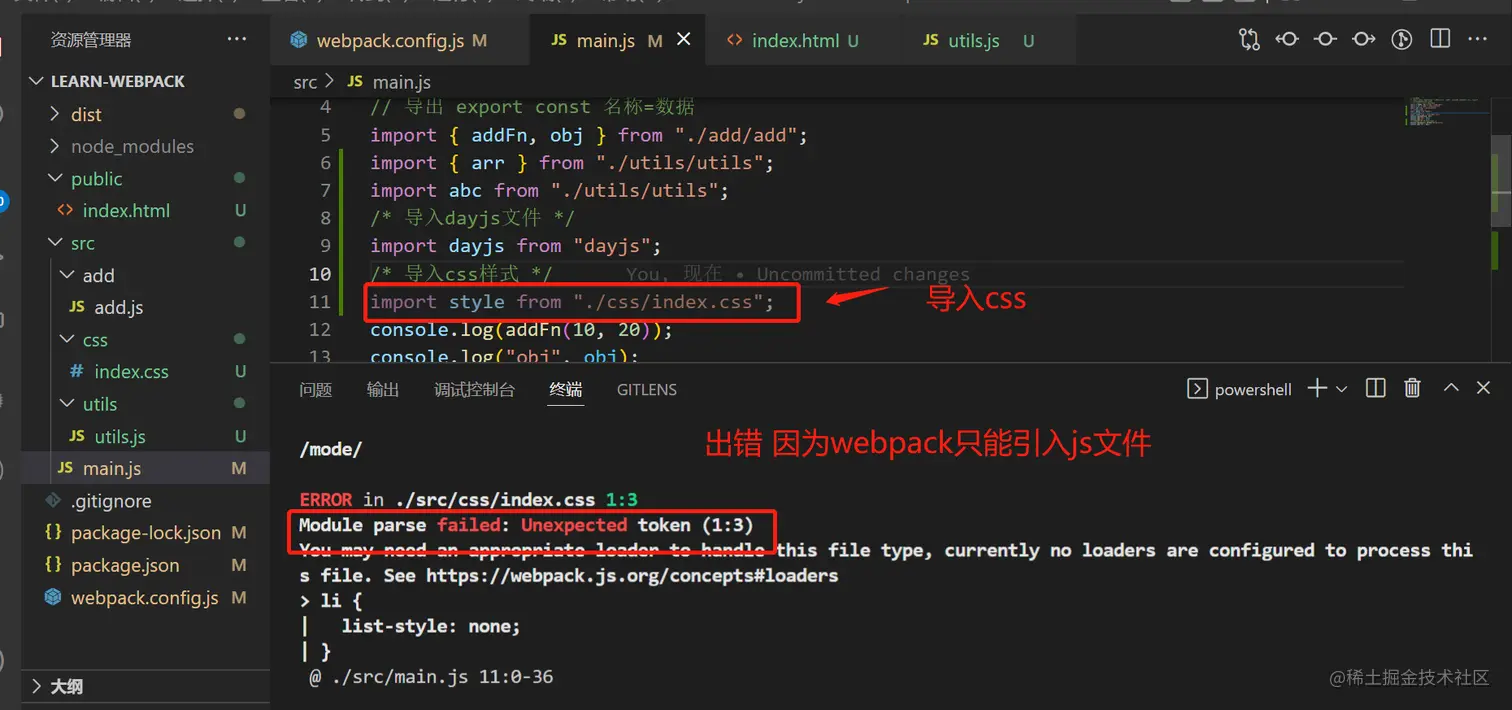Click ./src/main.js 11:0-36 terminal link
The image size is (1512, 710).
tap(441, 677)
